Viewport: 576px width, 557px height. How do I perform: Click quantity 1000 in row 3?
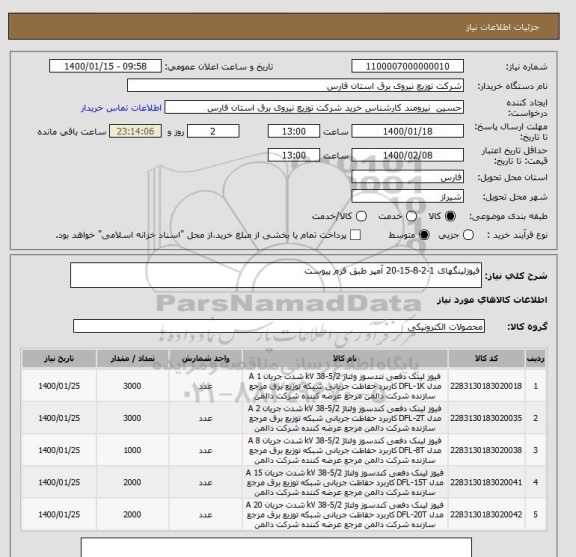132,450
